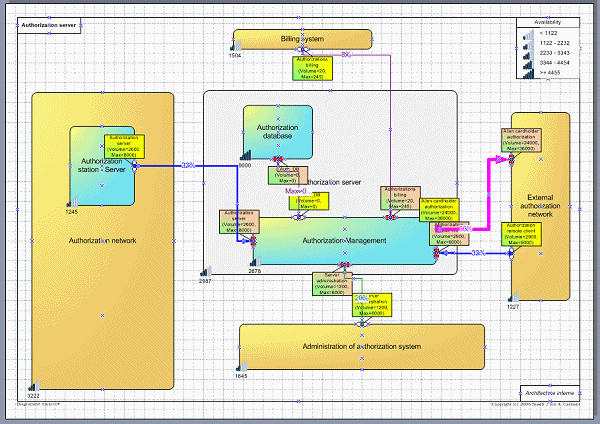600x424 pixels.
Task: Select Administration of authorization system block
Action: [x=362, y=347]
